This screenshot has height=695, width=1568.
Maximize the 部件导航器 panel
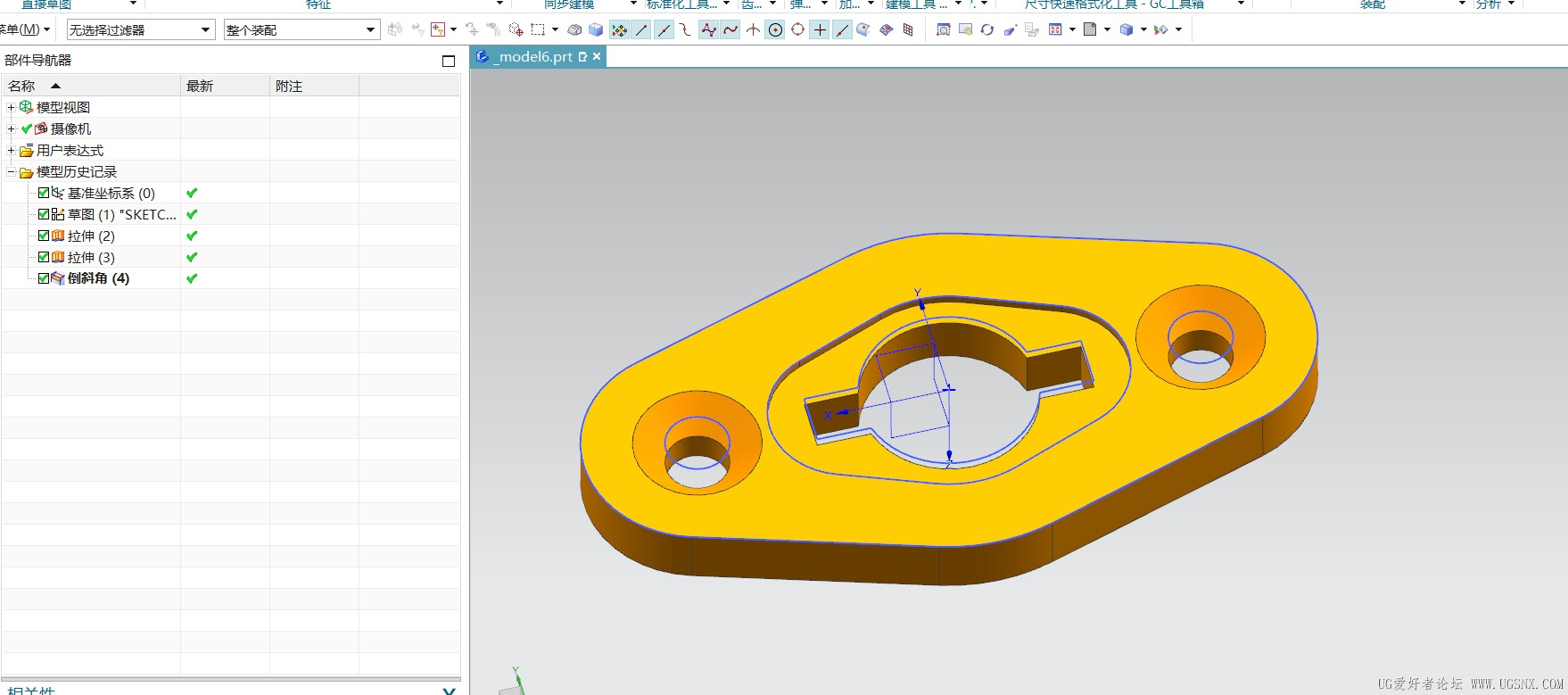[x=449, y=61]
